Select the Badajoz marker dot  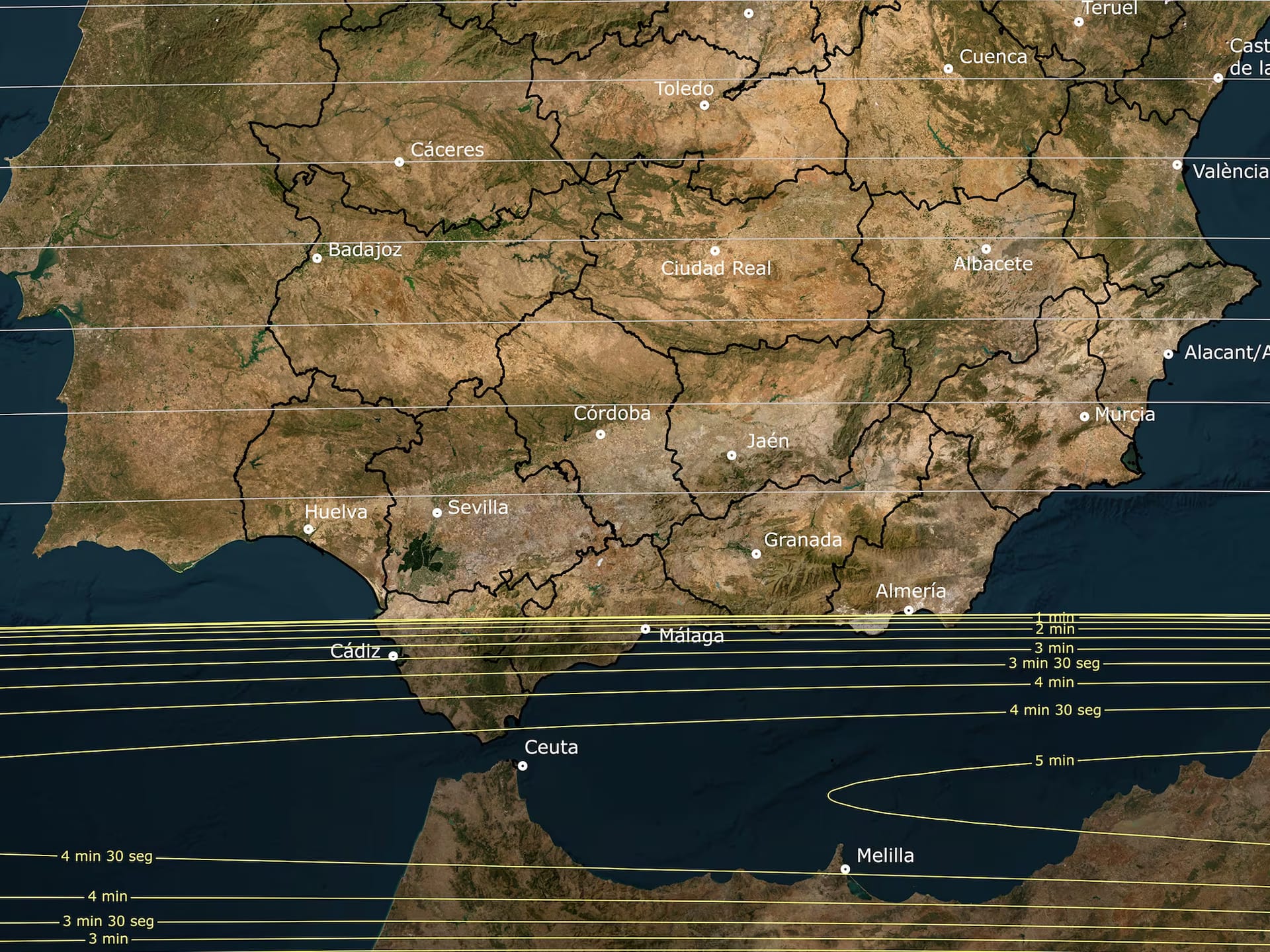317,258
